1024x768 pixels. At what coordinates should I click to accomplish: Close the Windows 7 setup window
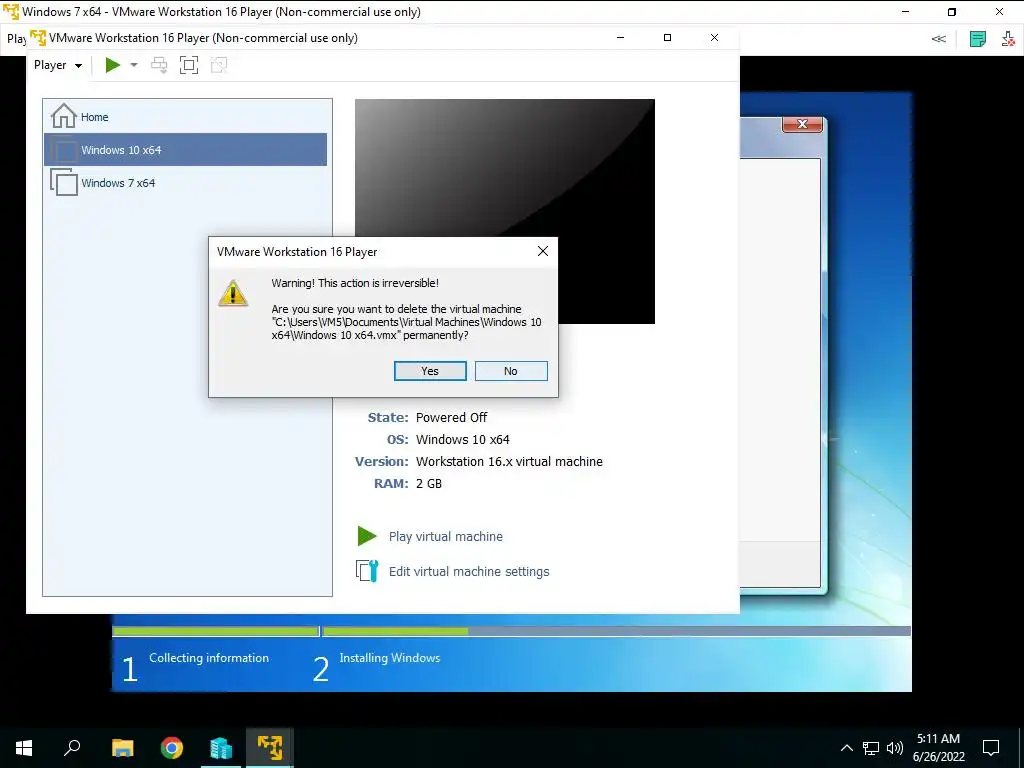tap(803, 124)
